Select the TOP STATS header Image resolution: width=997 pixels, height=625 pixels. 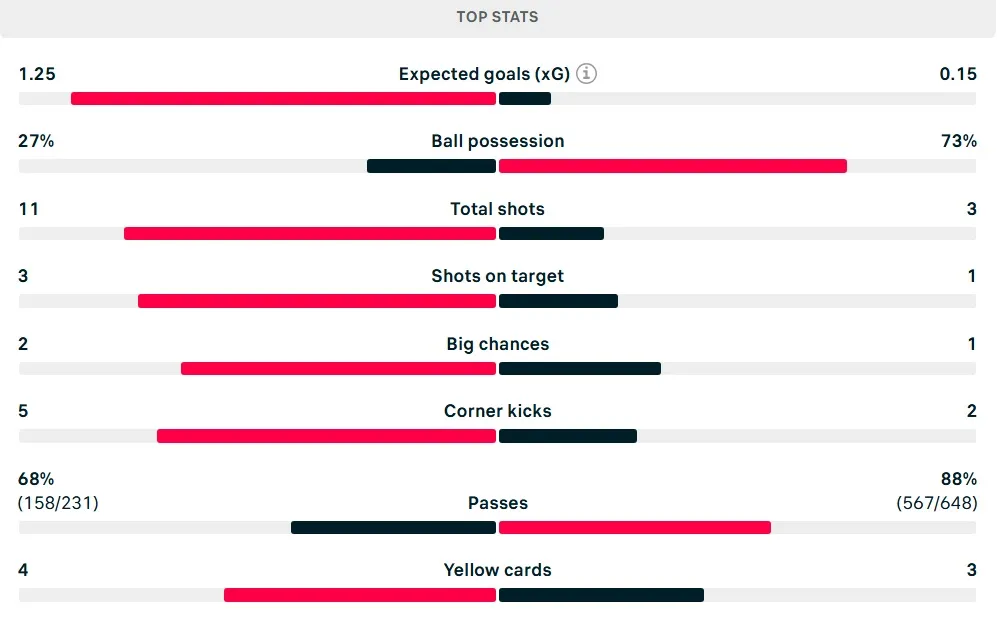(498, 17)
